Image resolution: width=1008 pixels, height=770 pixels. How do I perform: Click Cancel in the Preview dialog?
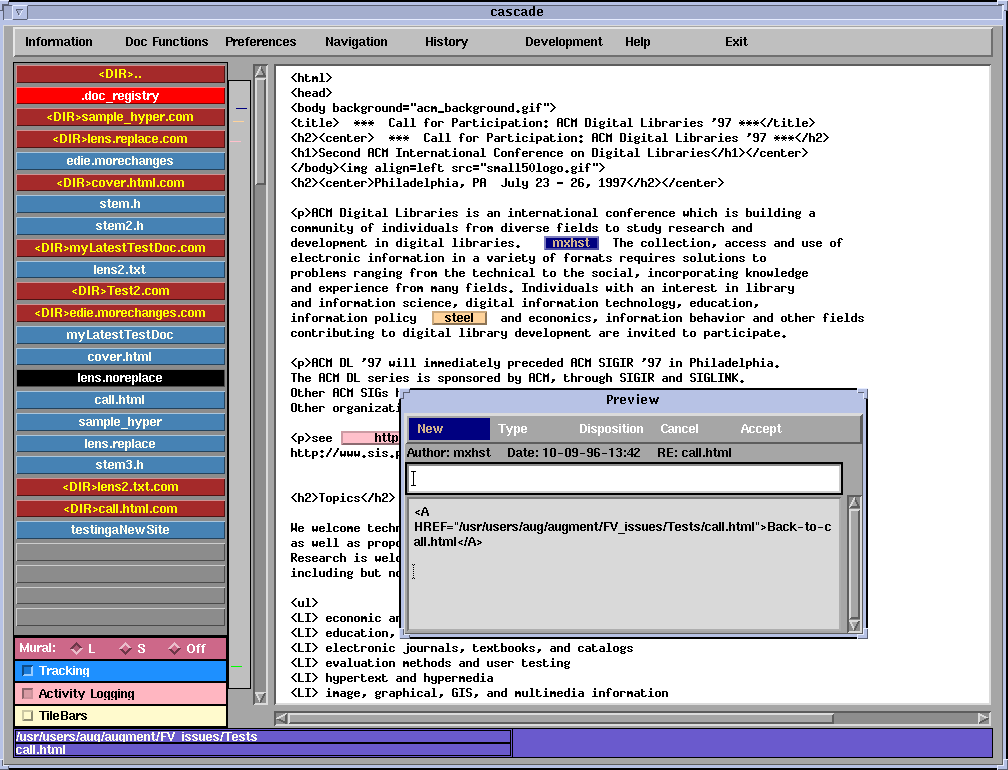tap(679, 429)
